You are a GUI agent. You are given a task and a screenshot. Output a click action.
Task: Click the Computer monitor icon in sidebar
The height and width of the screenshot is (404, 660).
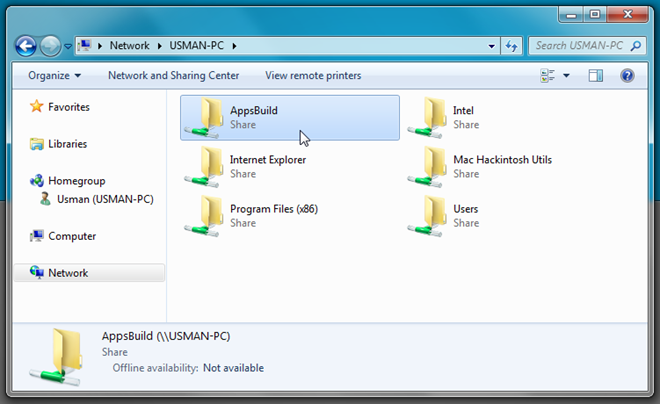click(37, 236)
